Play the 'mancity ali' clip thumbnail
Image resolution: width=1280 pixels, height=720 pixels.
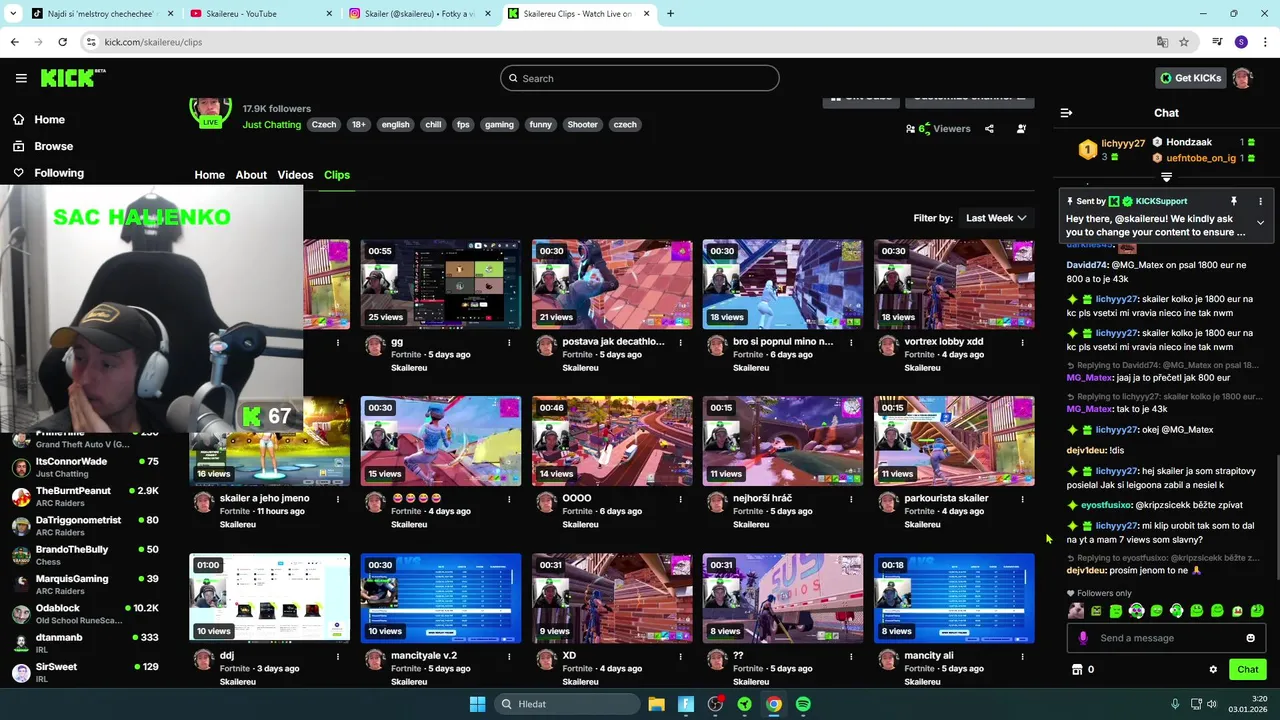click(954, 598)
